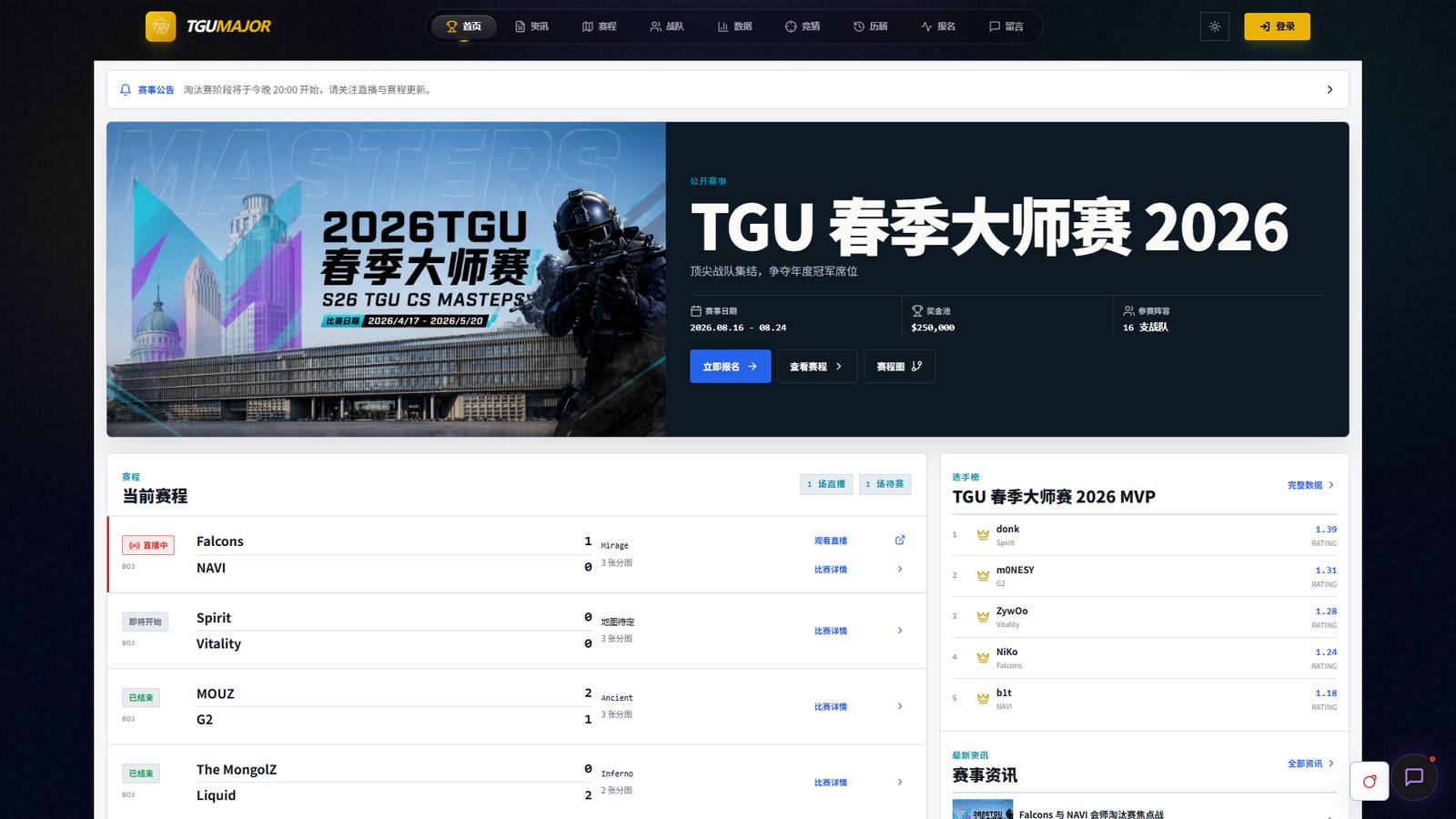Click the Inferno map label
This screenshot has width=1456, height=819.
click(617, 773)
